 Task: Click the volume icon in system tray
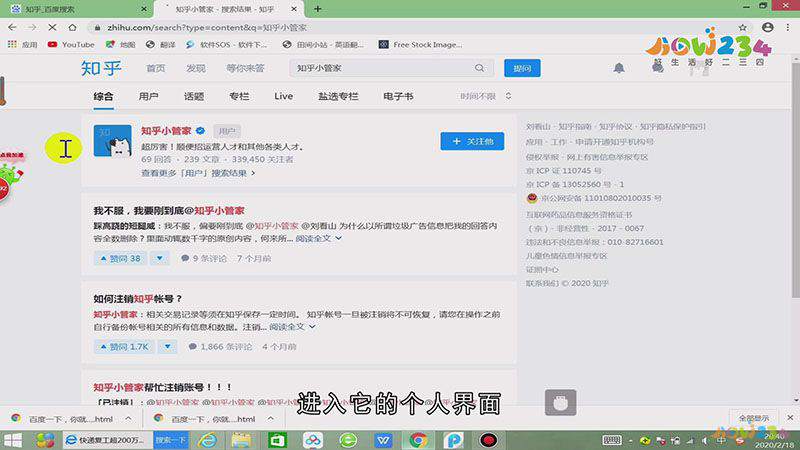[x=705, y=440]
